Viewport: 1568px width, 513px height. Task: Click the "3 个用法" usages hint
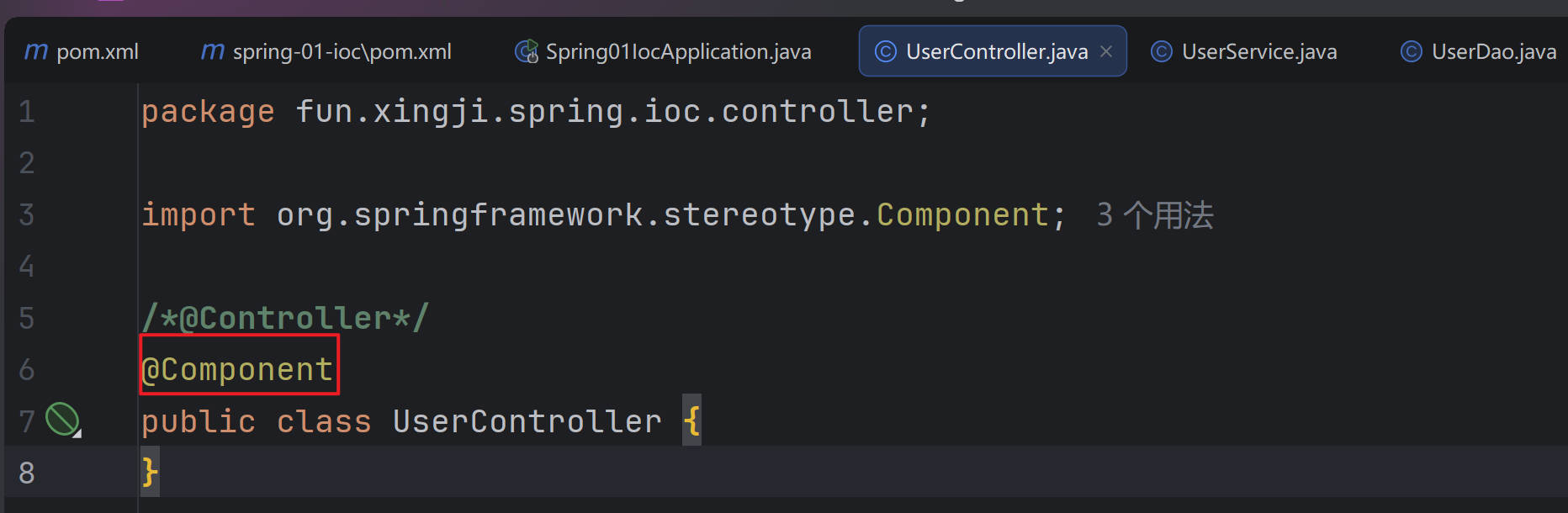[x=1154, y=215]
